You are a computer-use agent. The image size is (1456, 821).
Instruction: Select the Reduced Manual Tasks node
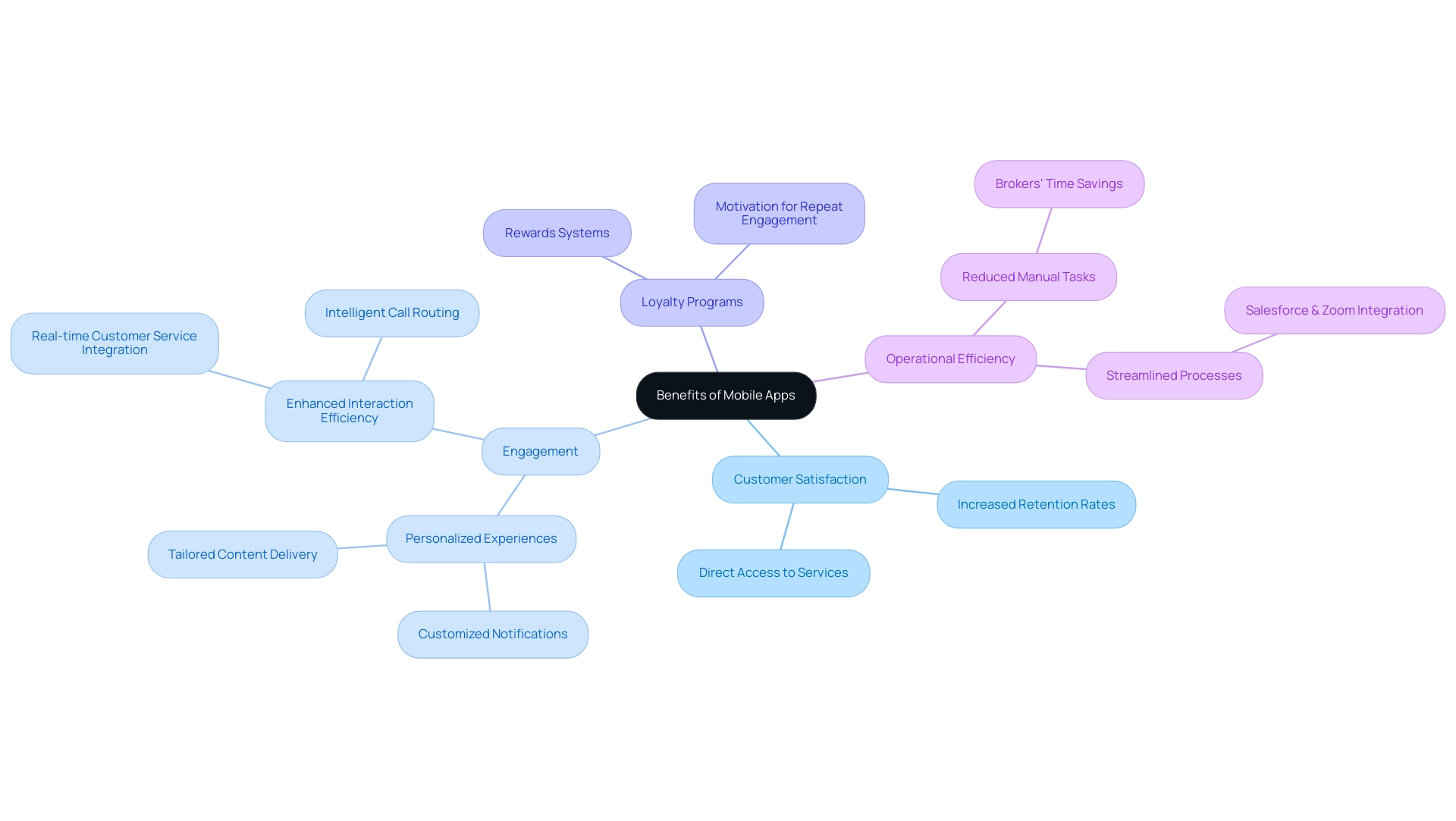(1028, 276)
